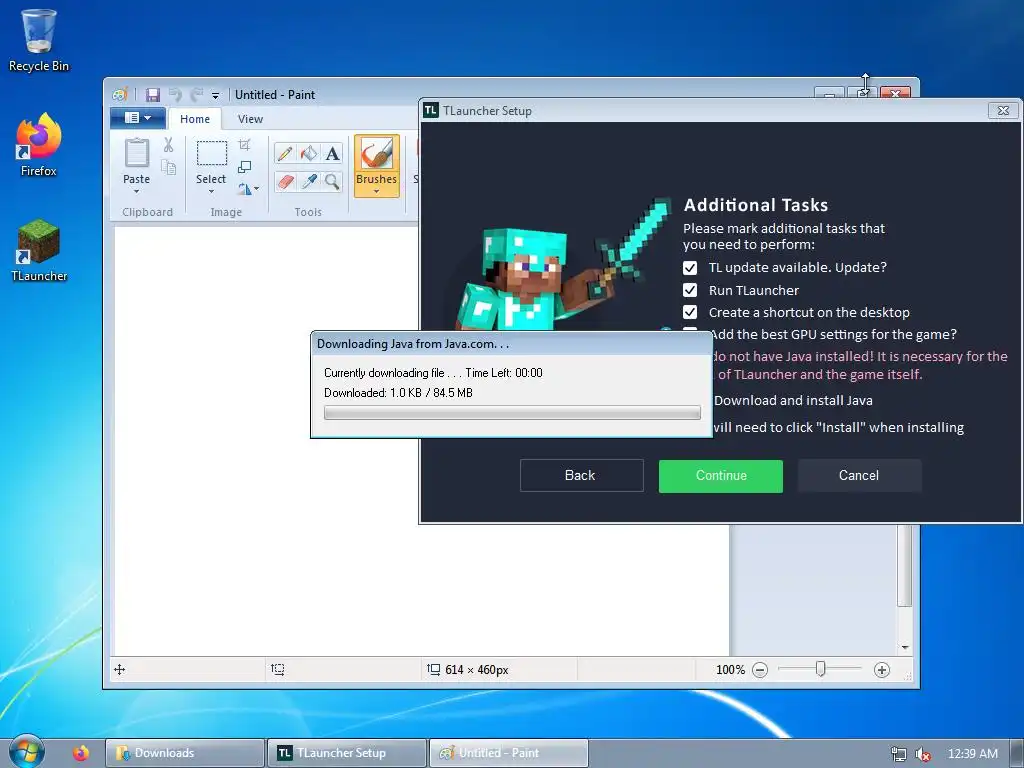Click the taskbar clock showing 12:39 AM

pyautogui.click(x=972, y=754)
